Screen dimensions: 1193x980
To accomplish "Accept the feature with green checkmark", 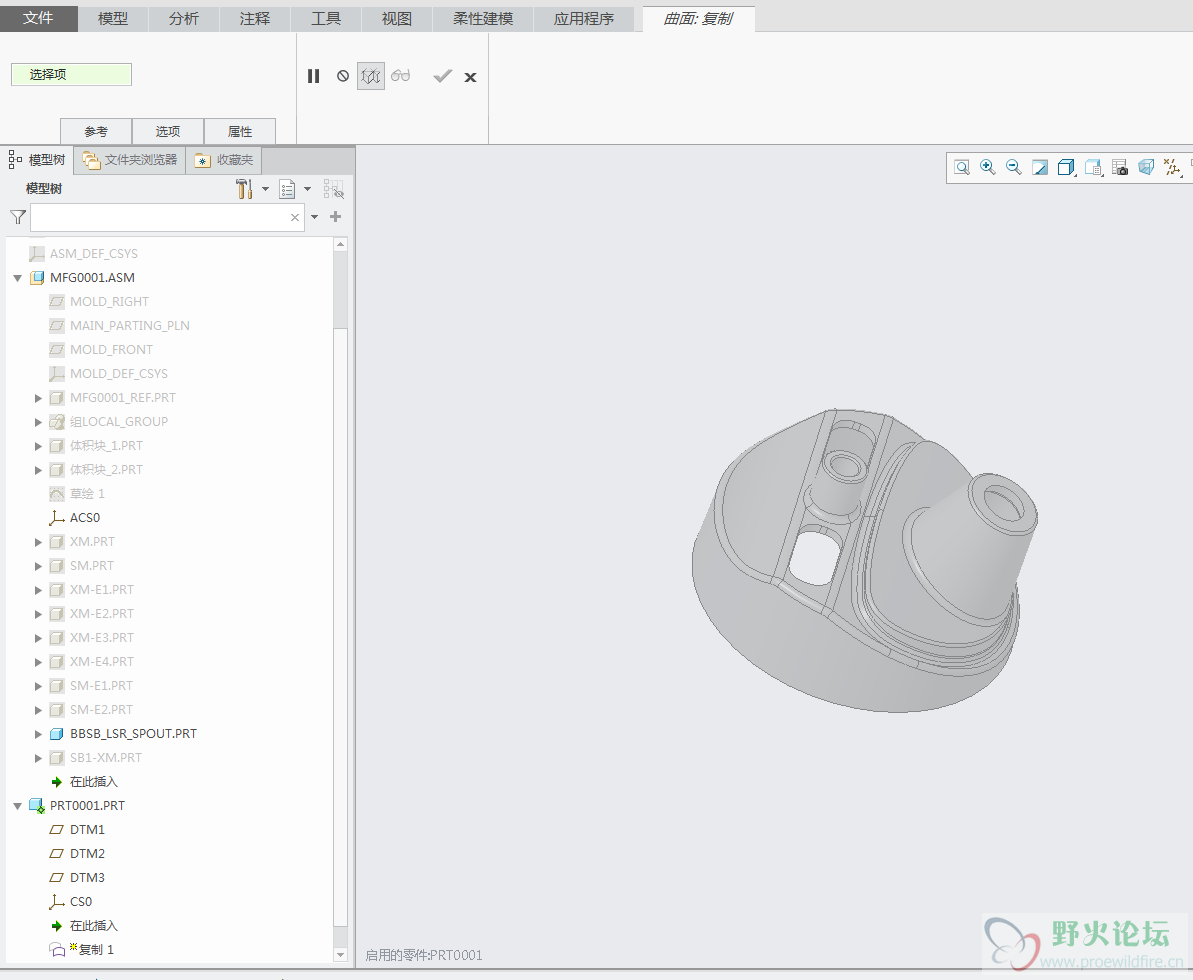I will pos(442,76).
